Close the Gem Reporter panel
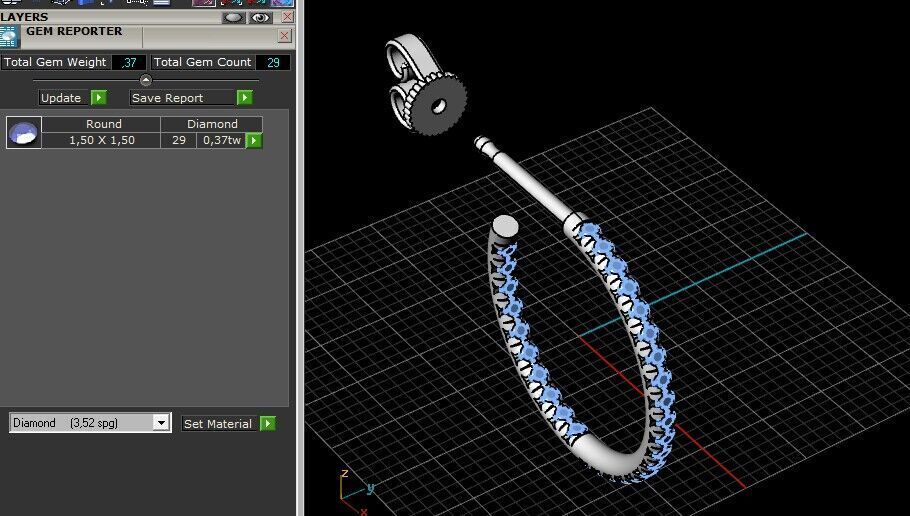The image size is (910, 516). click(284, 36)
